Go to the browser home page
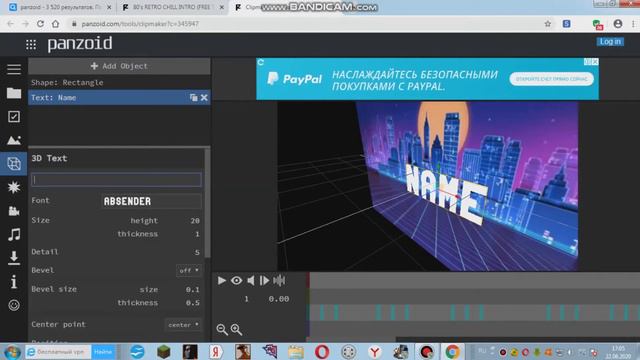The image size is (640, 360). 56,24
